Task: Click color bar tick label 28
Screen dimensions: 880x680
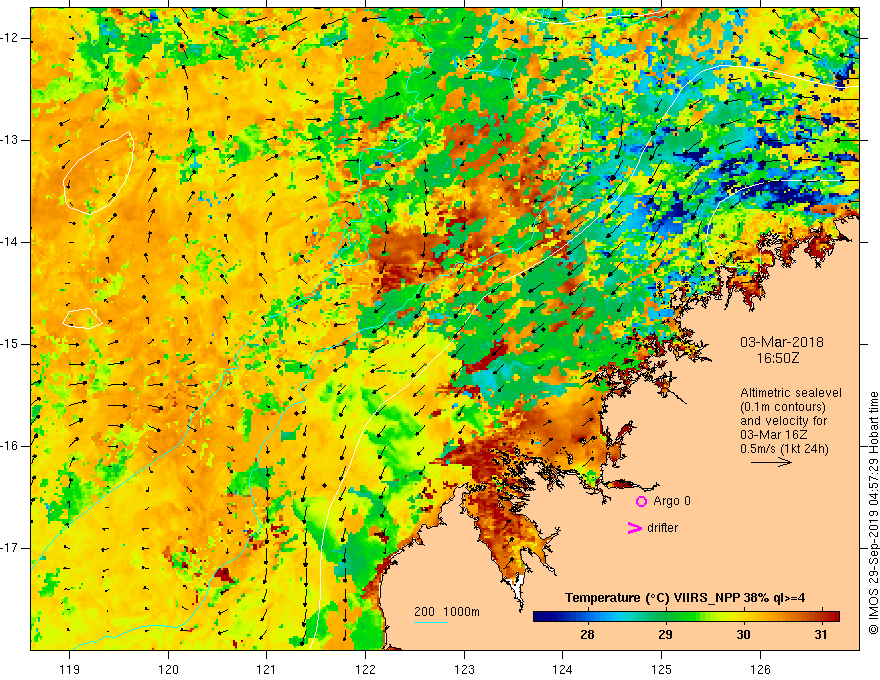Action: coord(587,635)
